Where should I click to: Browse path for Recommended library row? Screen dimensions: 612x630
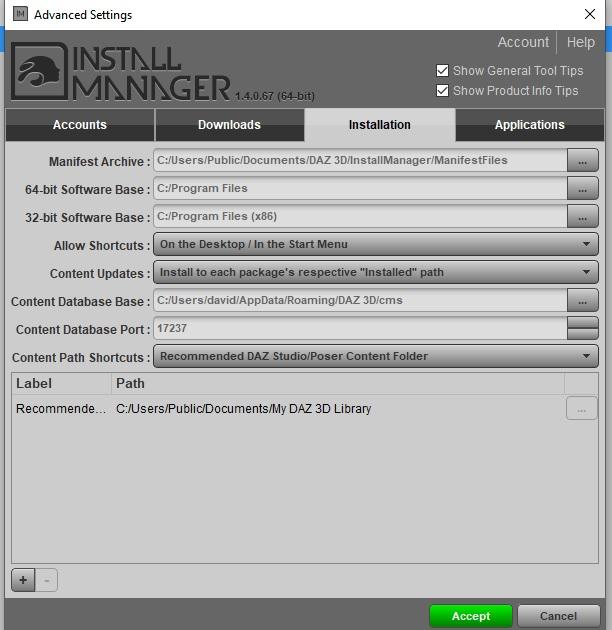tap(581, 409)
